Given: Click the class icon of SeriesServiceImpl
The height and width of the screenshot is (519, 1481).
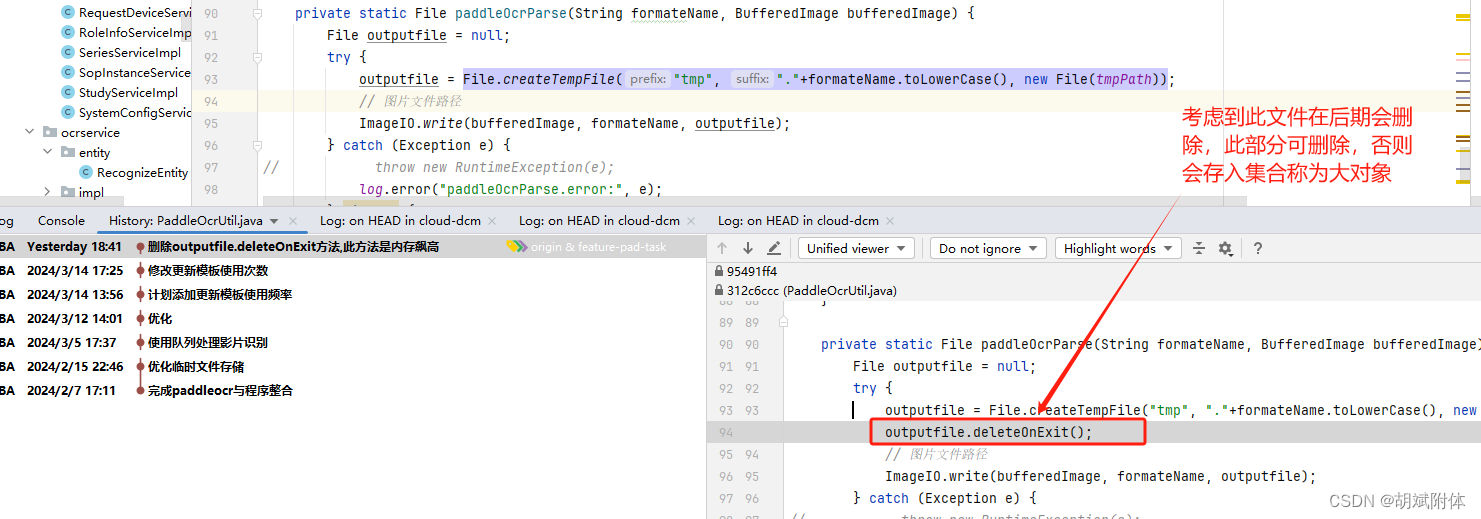Looking at the screenshot, I should [x=68, y=52].
